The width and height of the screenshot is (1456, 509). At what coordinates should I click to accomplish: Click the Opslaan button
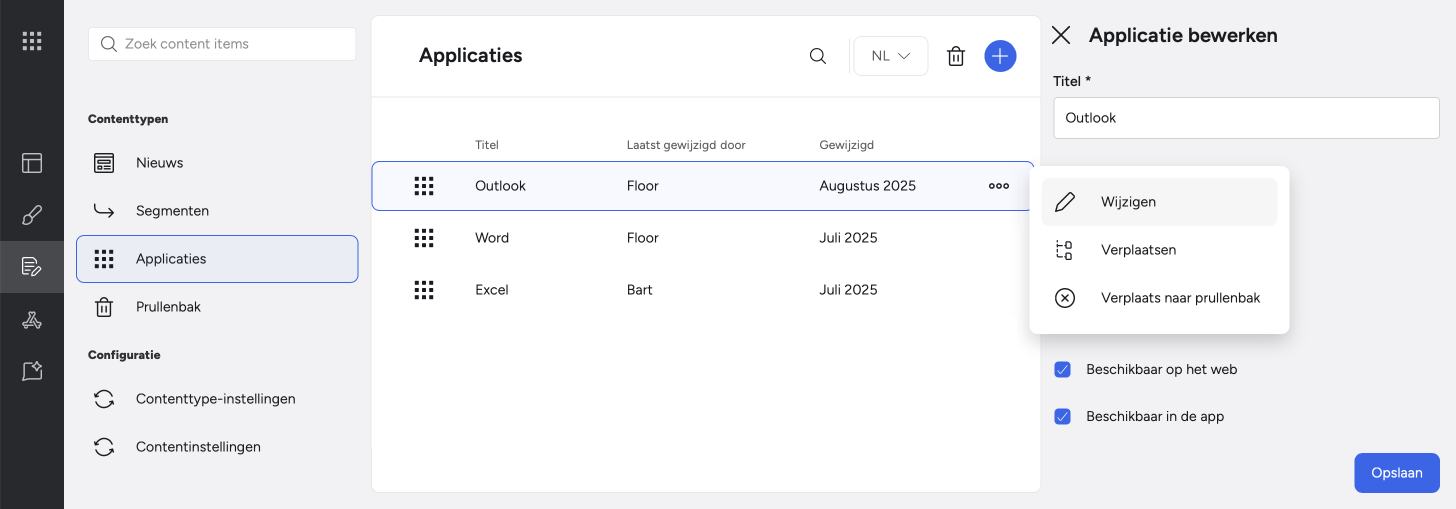[x=1397, y=473]
